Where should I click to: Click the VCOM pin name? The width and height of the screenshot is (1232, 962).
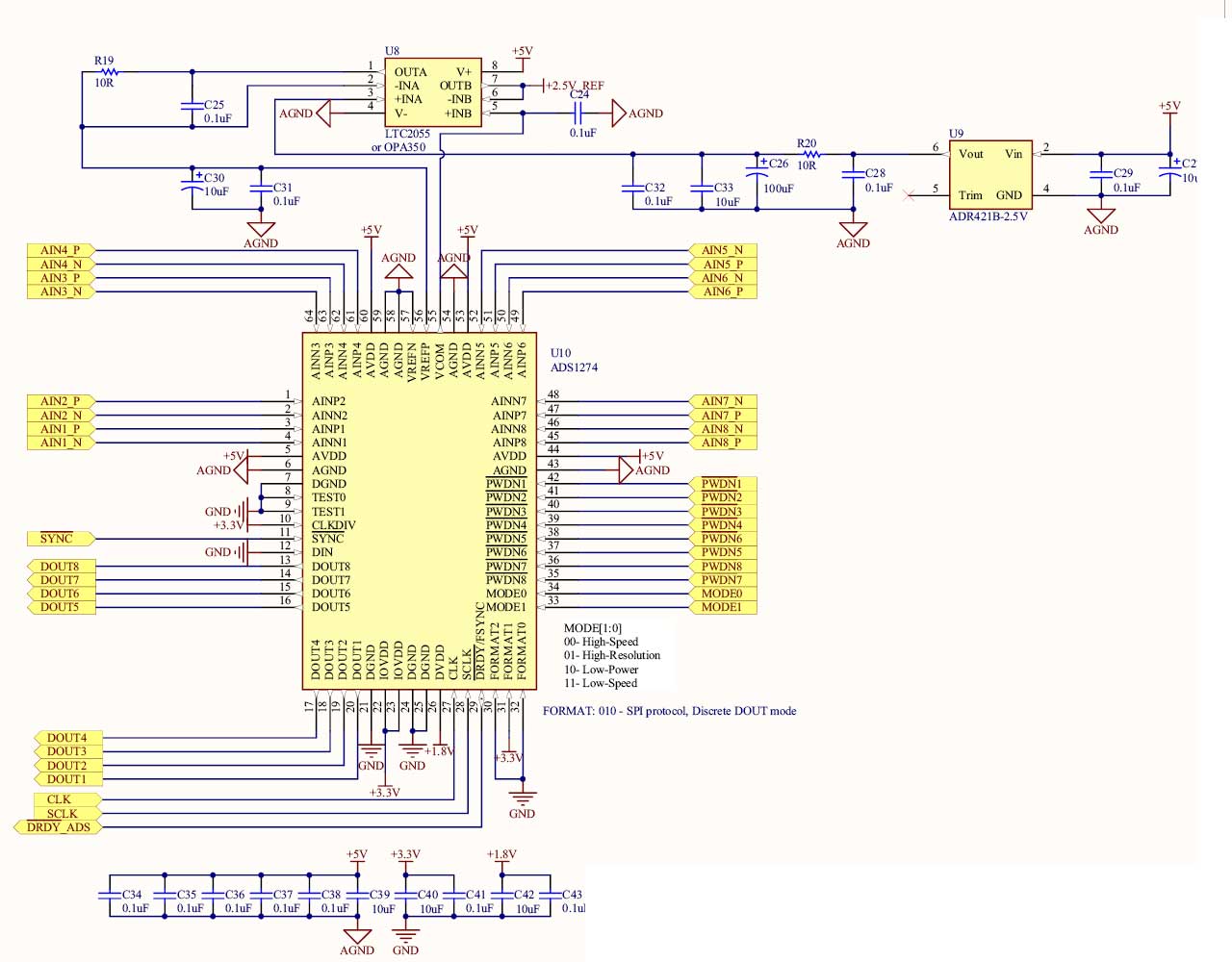click(x=440, y=362)
